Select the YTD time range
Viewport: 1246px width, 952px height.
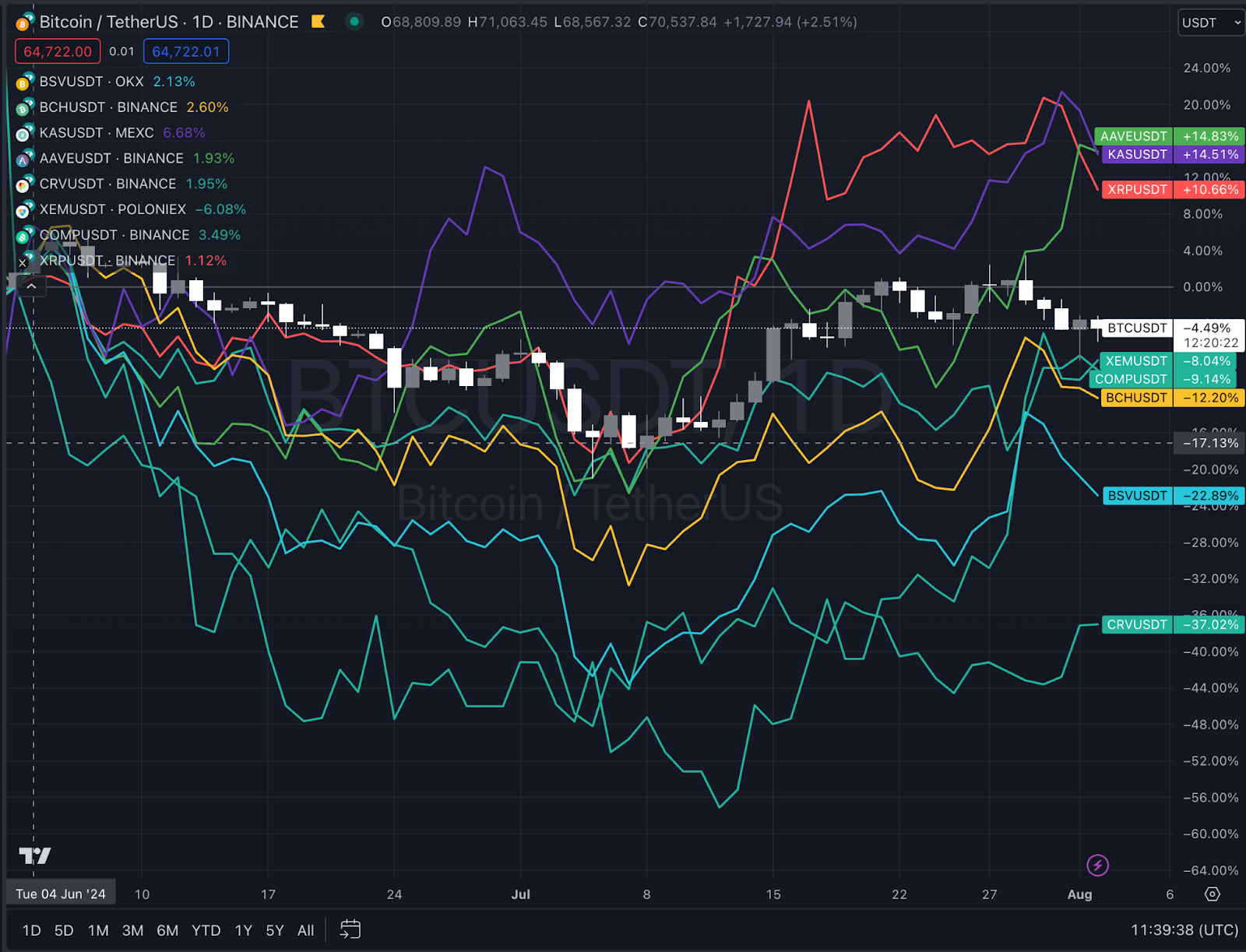coord(206,930)
